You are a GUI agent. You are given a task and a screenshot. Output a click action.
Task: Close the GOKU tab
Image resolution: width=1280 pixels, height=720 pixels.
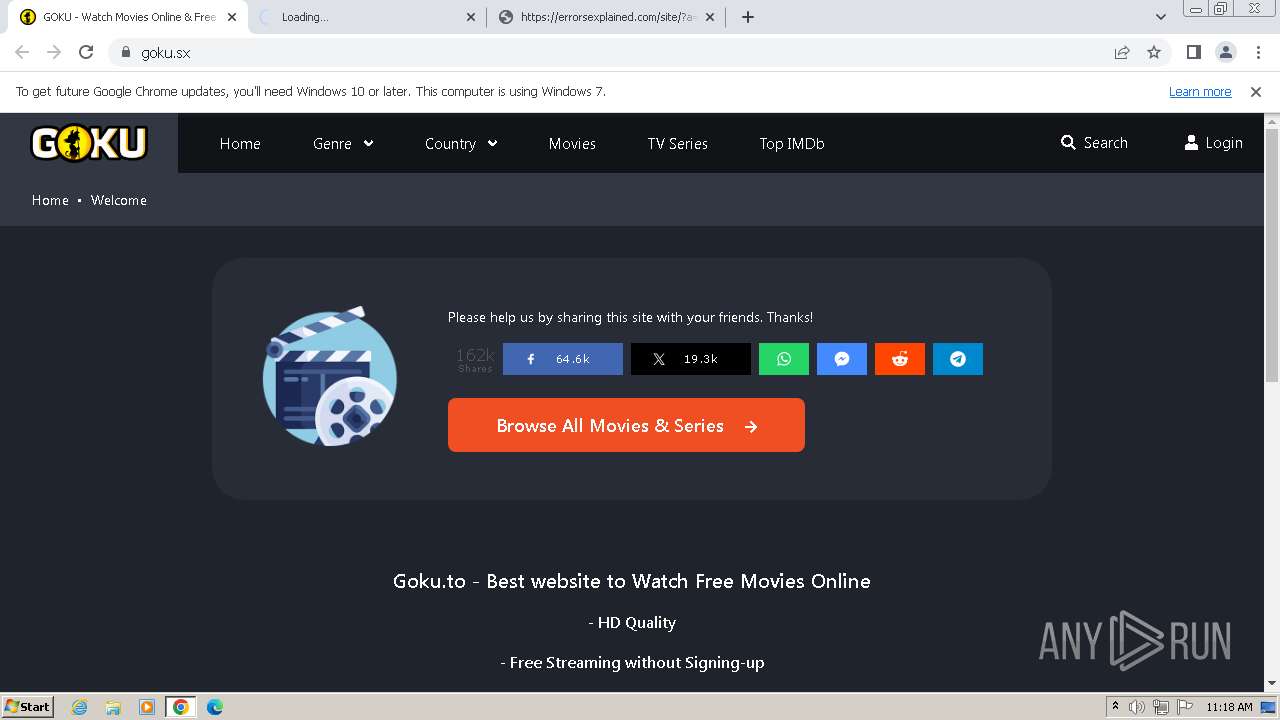(232, 17)
